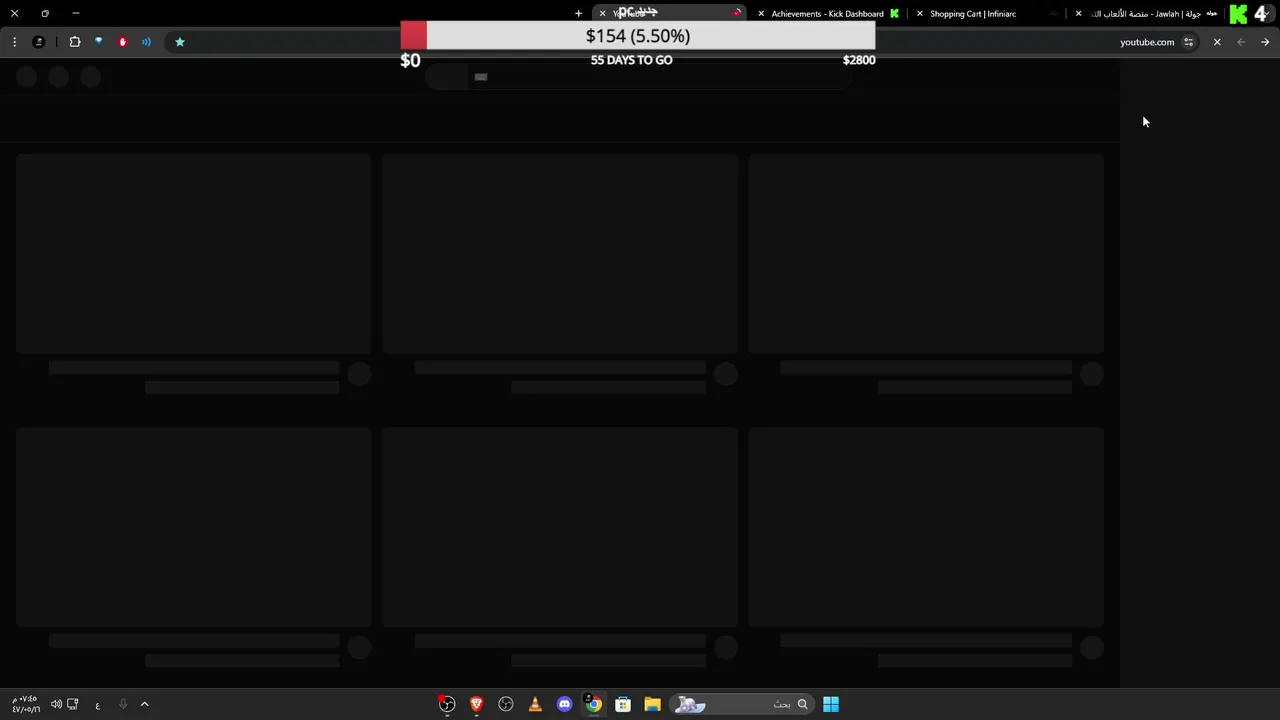Open Microsoft Store from the taskbar
1280x720 pixels.
[x=623, y=704]
